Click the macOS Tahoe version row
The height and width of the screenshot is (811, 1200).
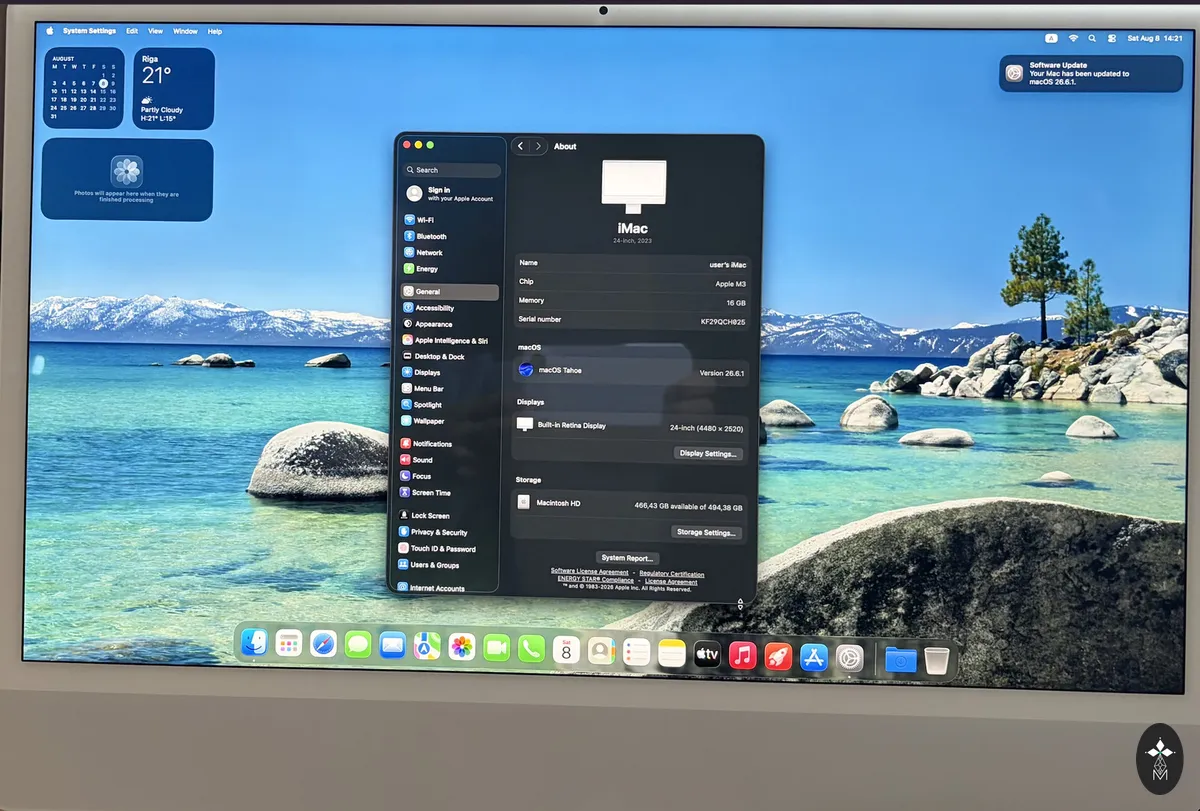click(632, 371)
